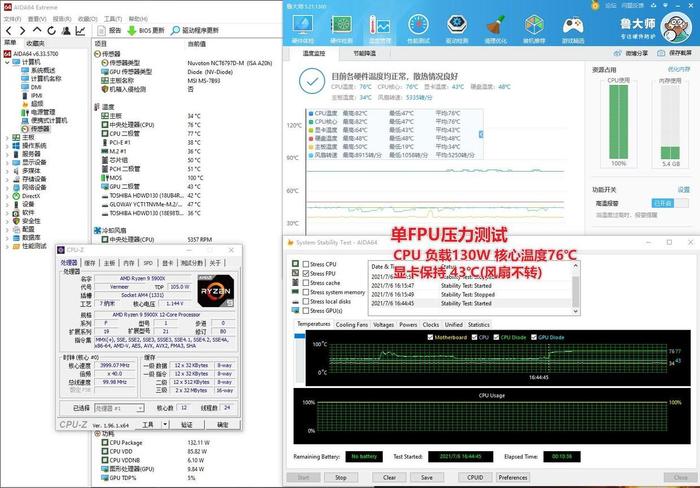Click the blue graph zoom slider
Image resolution: width=700 pixels, height=488 pixels.
coord(300,336)
